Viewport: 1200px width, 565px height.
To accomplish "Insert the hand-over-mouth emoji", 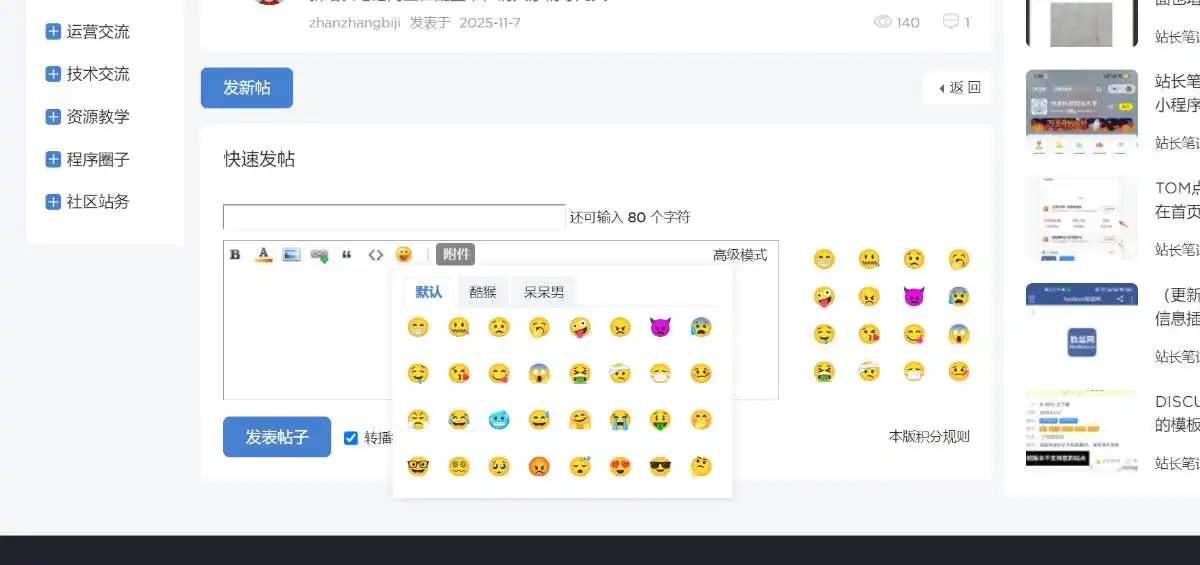I will pyautogui.click(x=701, y=419).
